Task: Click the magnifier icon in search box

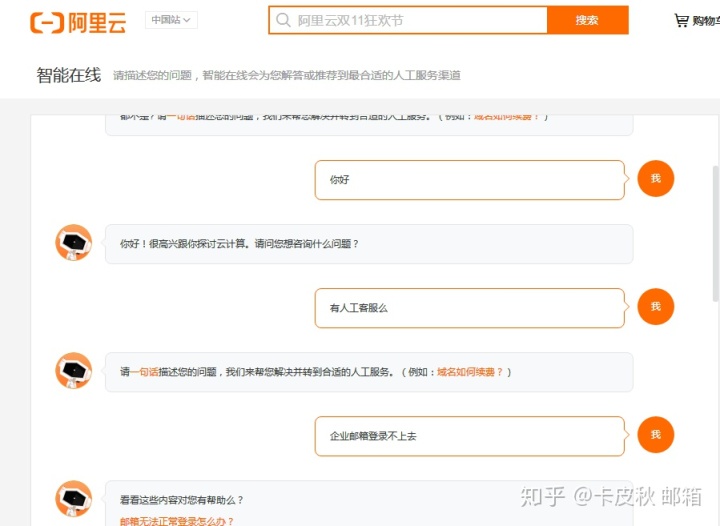Action: [284, 20]
